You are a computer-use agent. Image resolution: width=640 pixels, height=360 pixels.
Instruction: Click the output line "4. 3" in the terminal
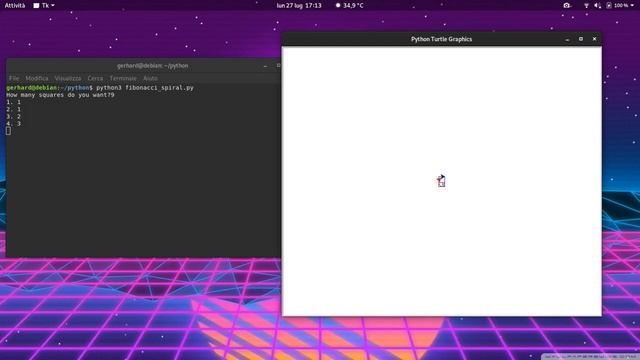point(13,124)
